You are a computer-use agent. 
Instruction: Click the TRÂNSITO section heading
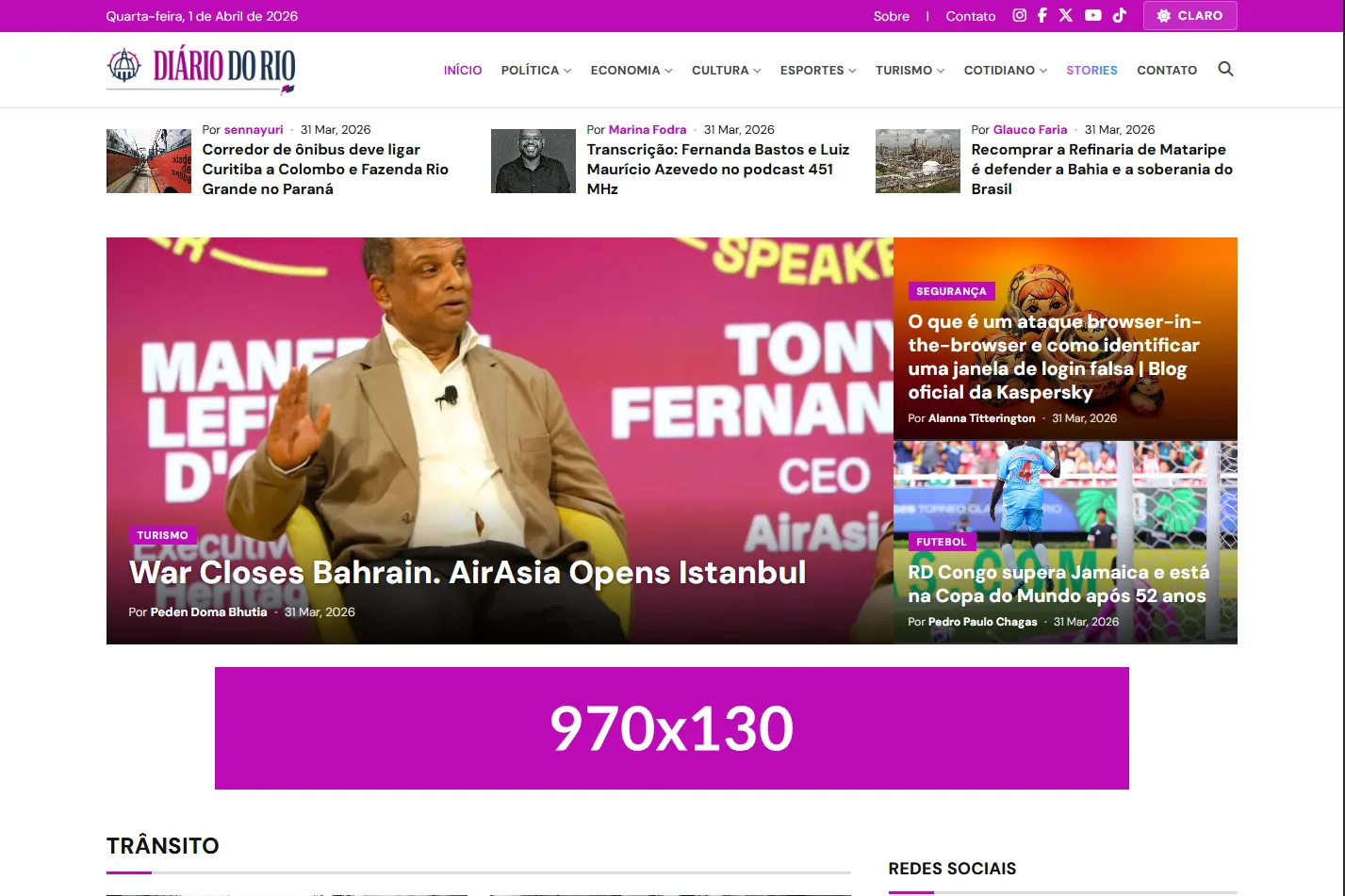[x=163, y=846]
